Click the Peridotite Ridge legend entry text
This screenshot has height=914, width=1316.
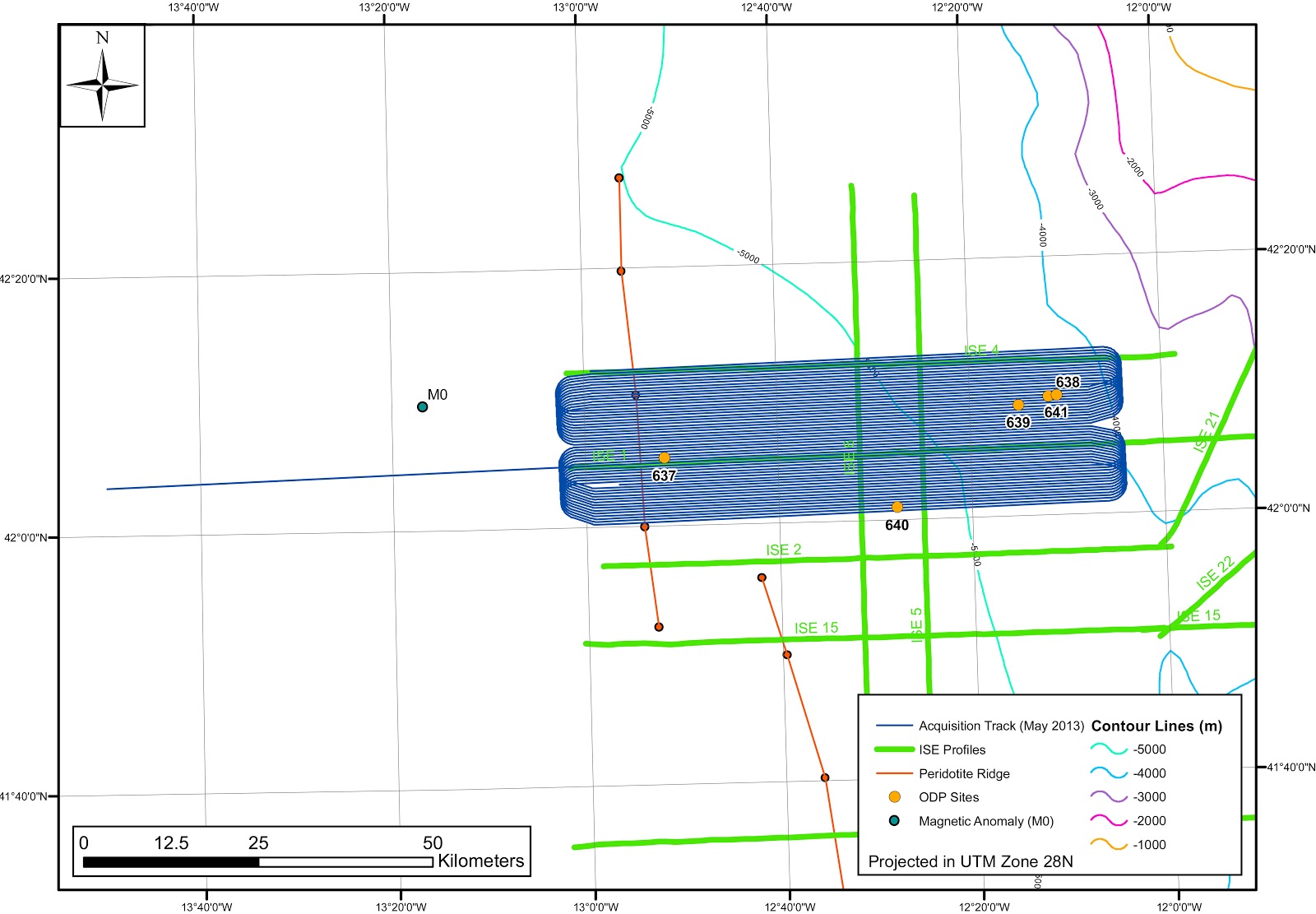click(964, 773)
